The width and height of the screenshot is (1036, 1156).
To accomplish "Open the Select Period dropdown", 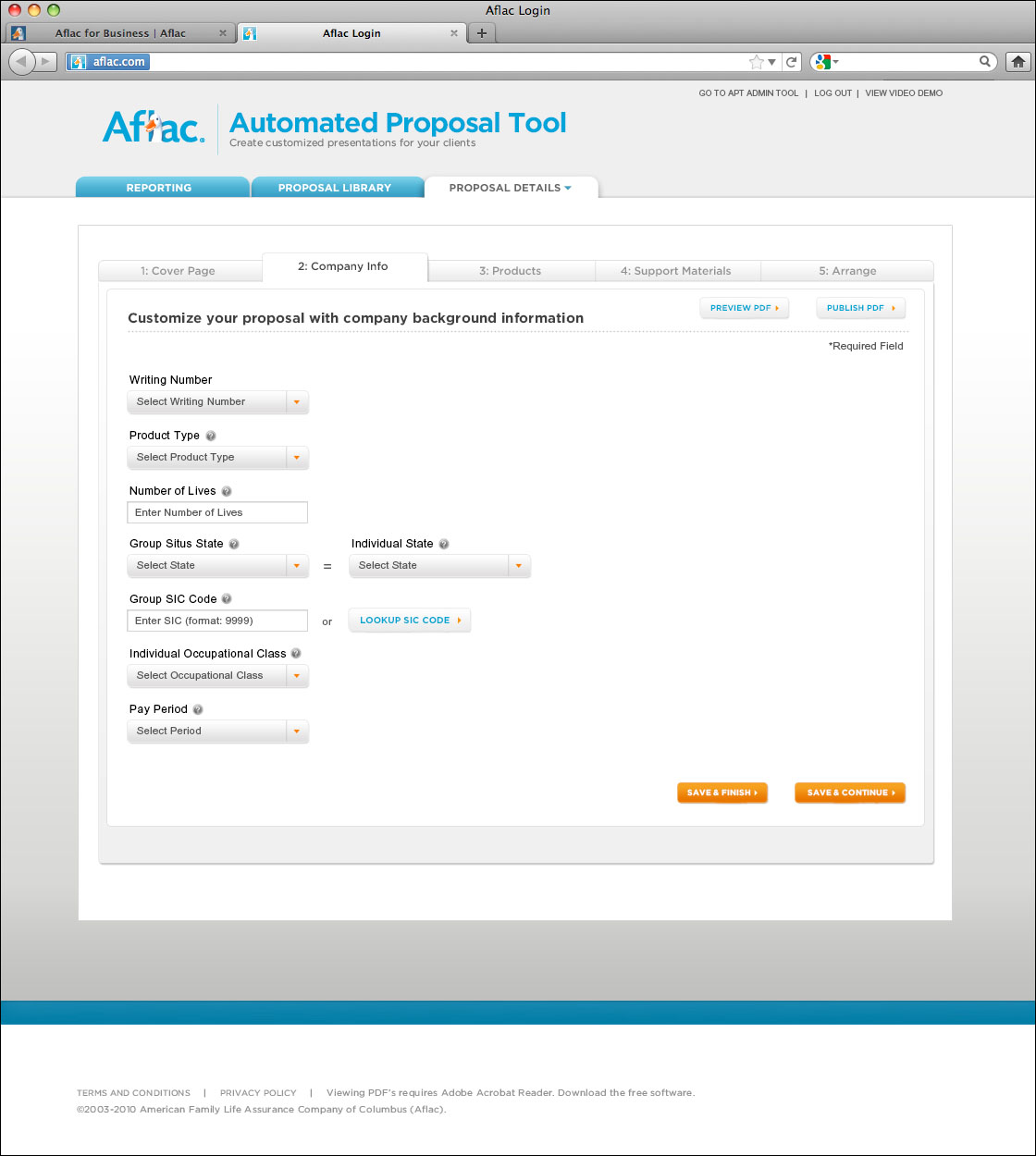I will click(218, 732).
